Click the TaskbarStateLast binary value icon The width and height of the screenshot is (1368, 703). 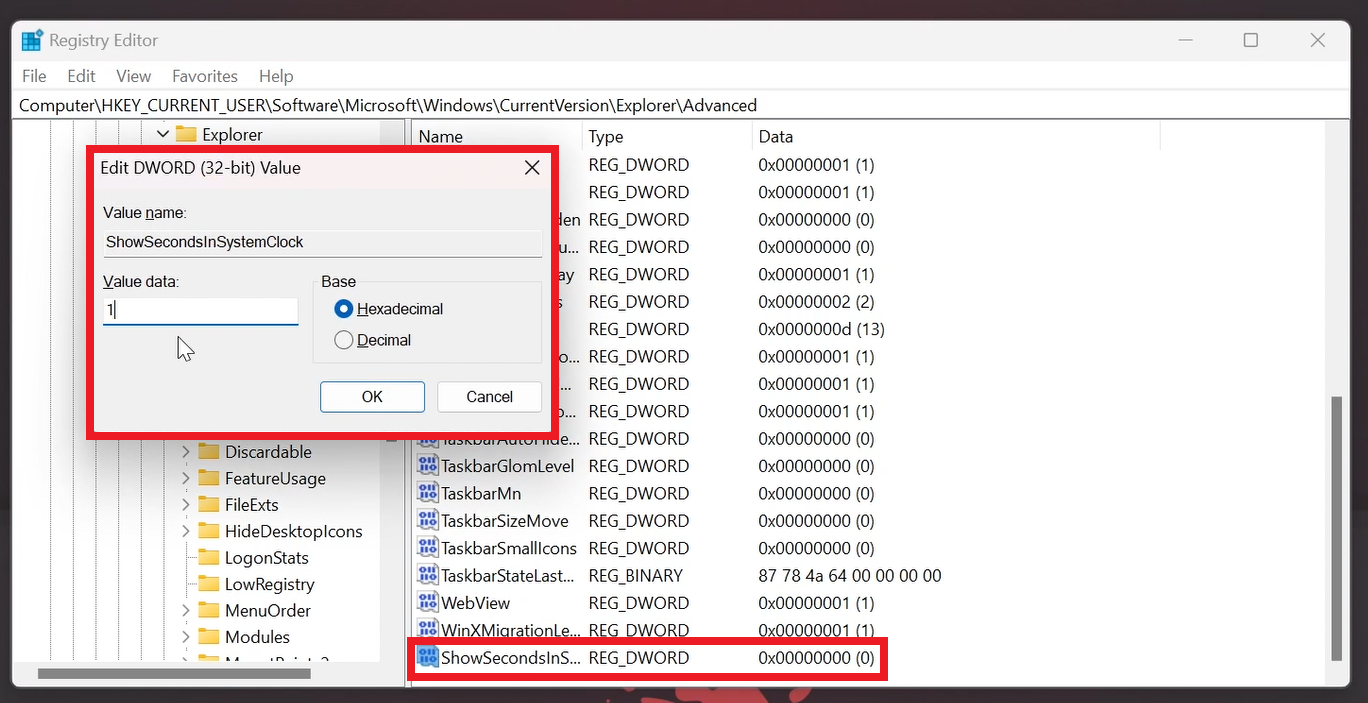point(427,576)
